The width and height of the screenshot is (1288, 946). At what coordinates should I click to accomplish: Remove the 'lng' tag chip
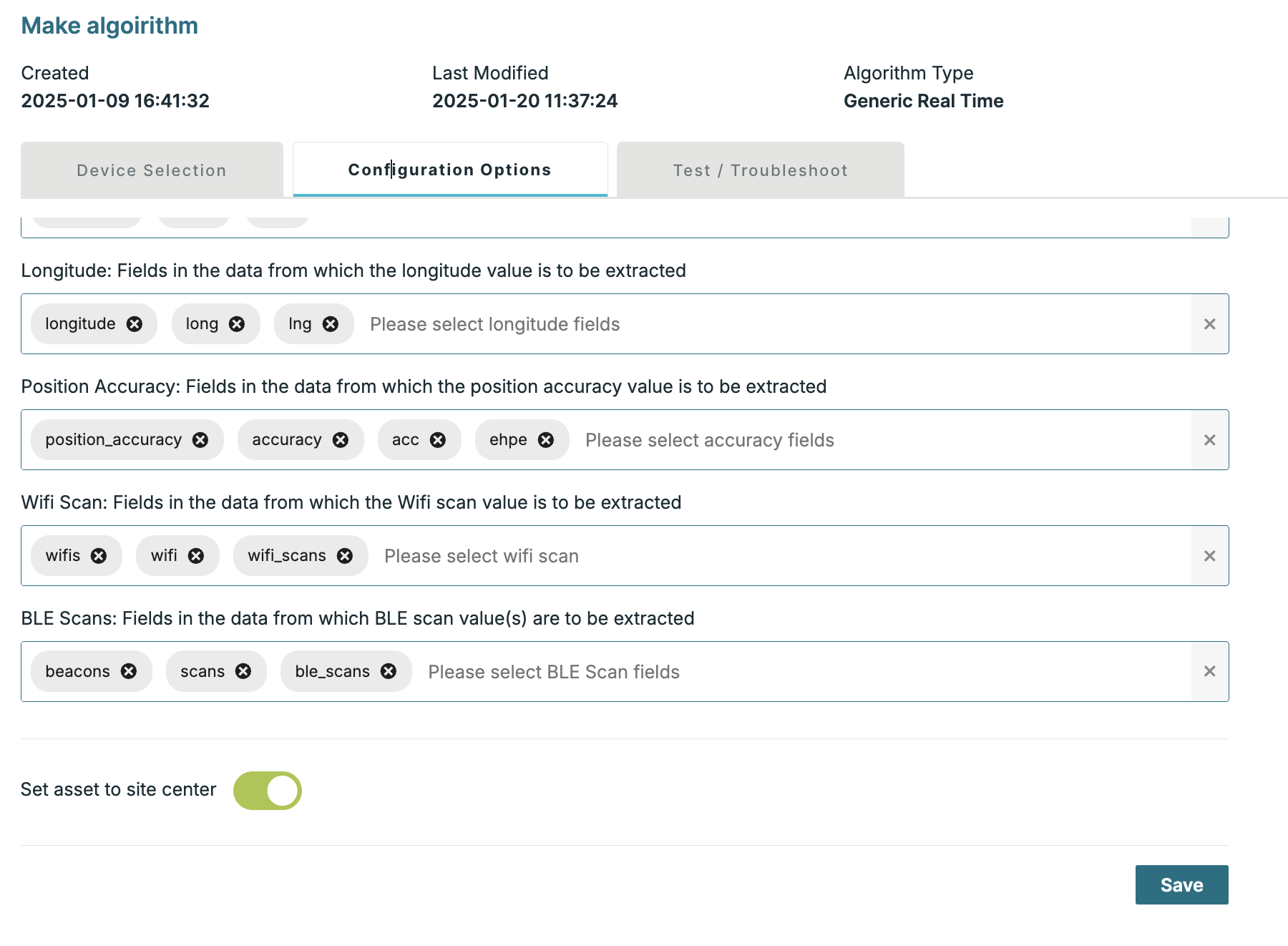pyautogui.click(x=331, y=324)
